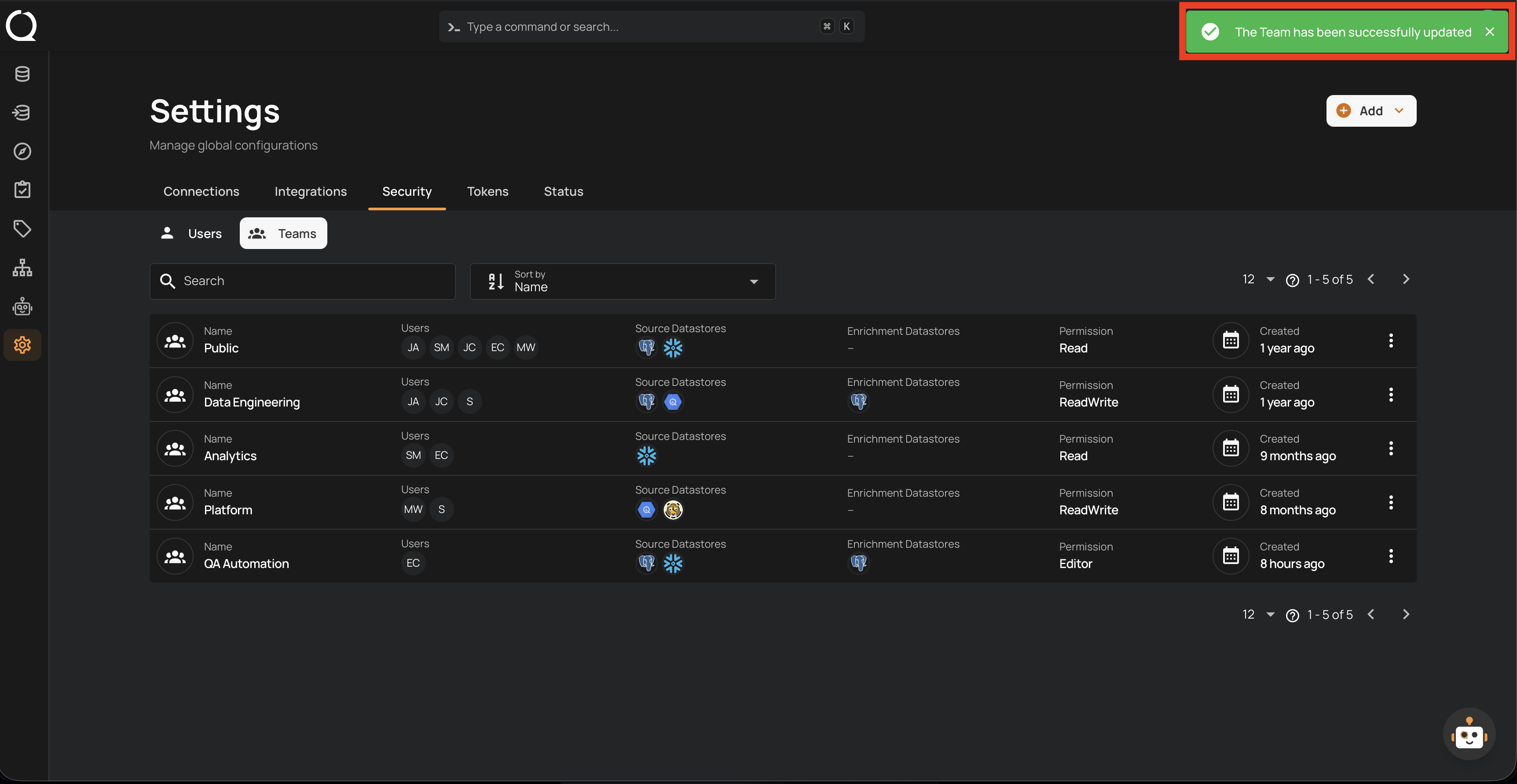
Task: Dismiss the success notification toast
Action: [x=1489, y=33]
